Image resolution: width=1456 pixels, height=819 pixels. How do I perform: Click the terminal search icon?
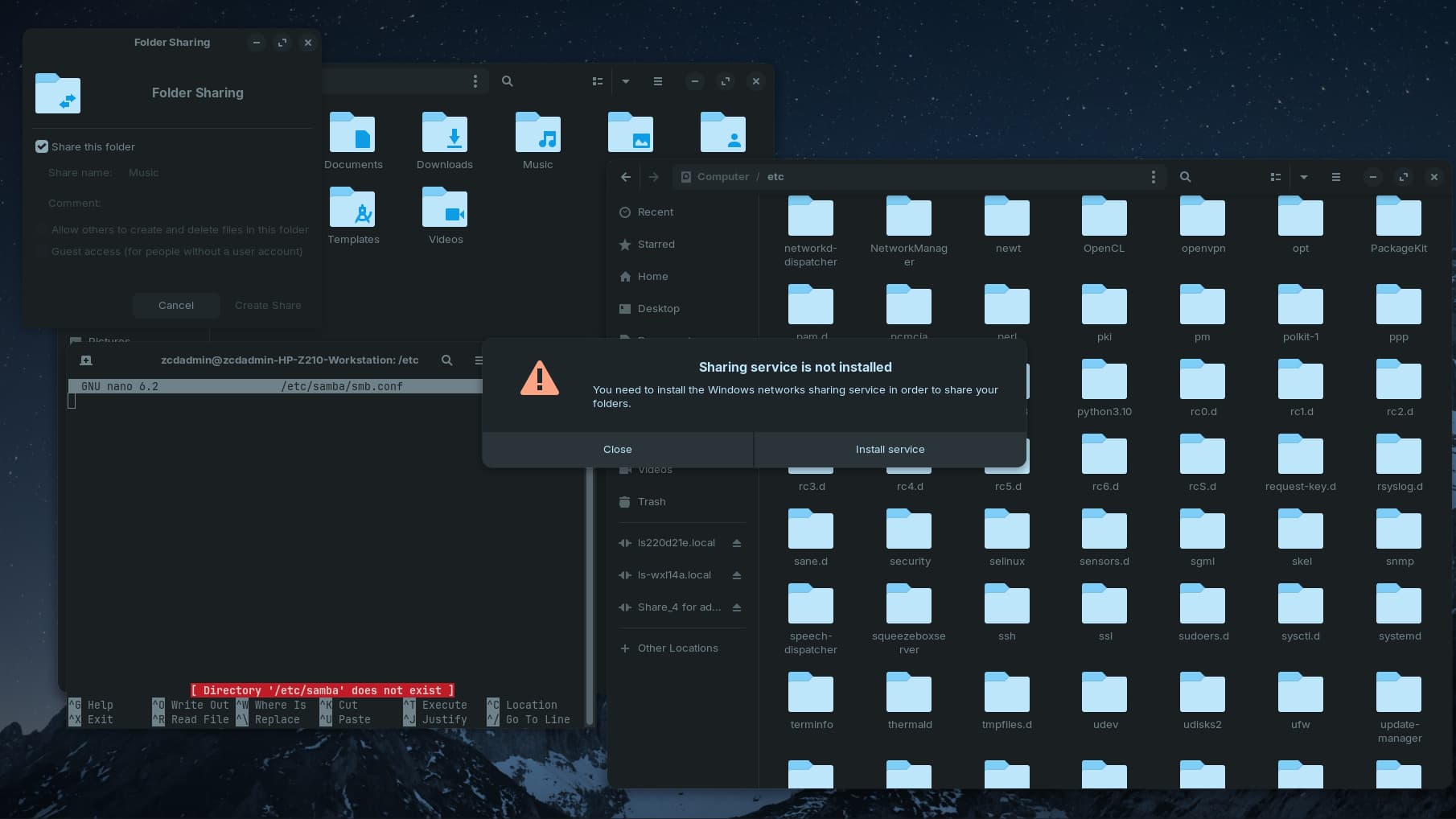tap(446, 360)
